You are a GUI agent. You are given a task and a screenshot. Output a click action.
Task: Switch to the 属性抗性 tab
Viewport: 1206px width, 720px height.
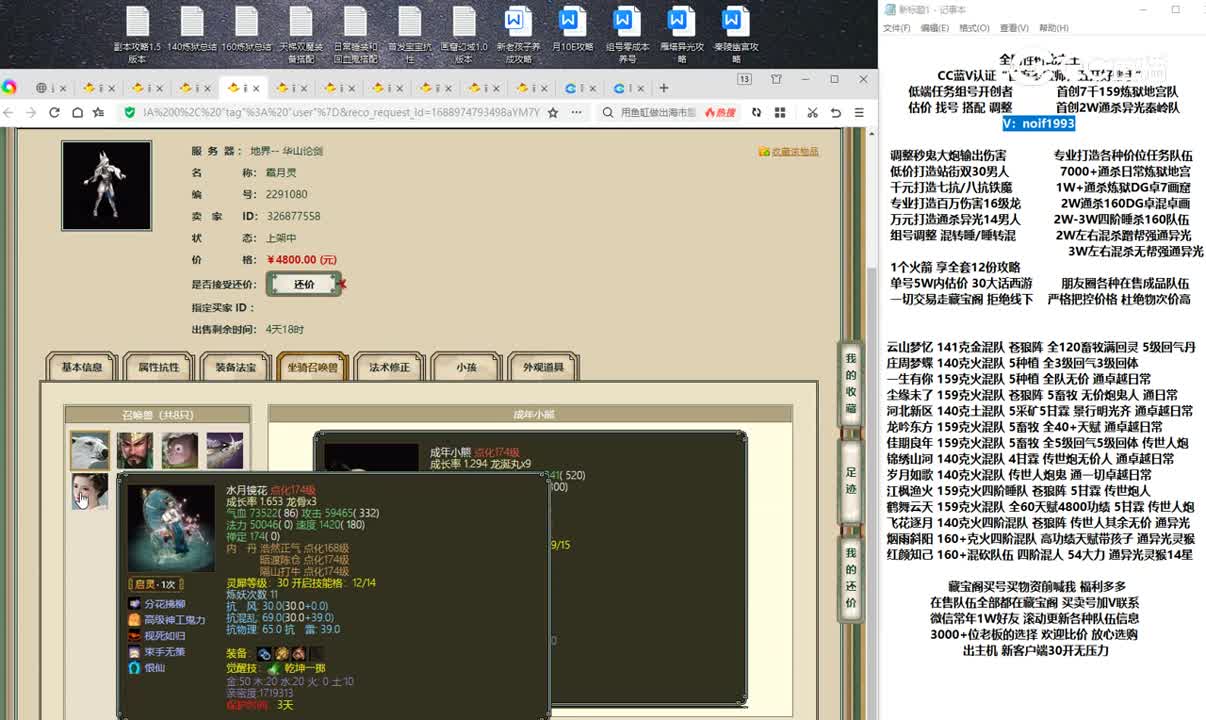[x=158, y=367]
